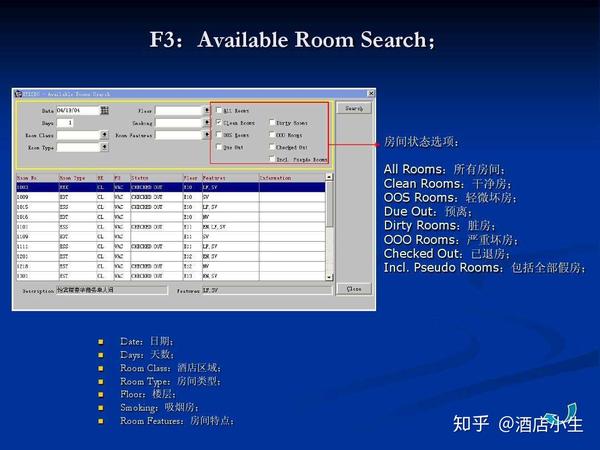Image resolution: width=600 pixels, height=450 pixels.
Task: Enable the Dirty Rooms checkbox
Action: coord(272,122)
